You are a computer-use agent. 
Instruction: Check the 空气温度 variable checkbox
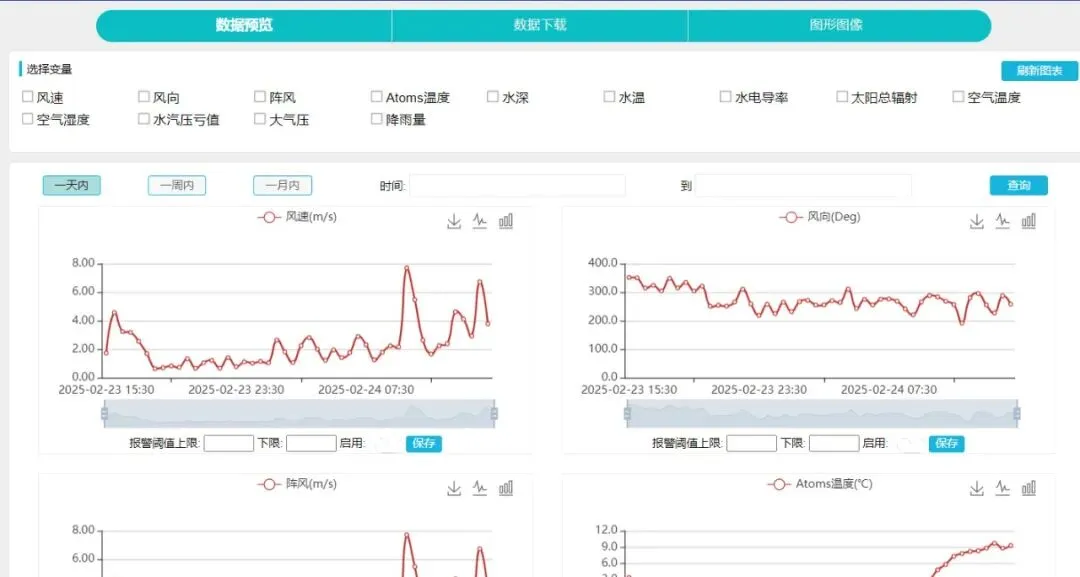coord(958,96)
